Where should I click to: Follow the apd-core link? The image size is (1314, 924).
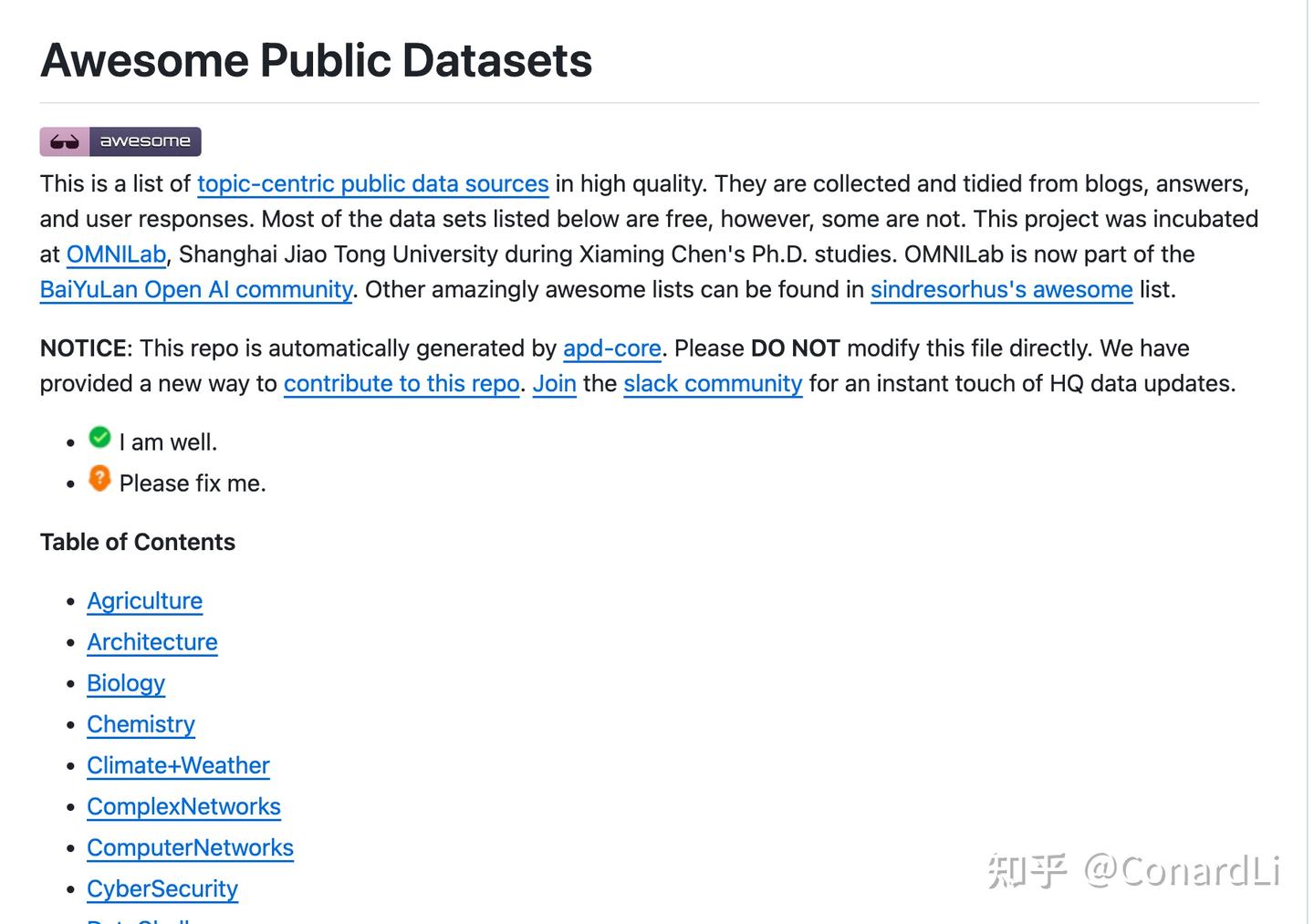point(611,348)
